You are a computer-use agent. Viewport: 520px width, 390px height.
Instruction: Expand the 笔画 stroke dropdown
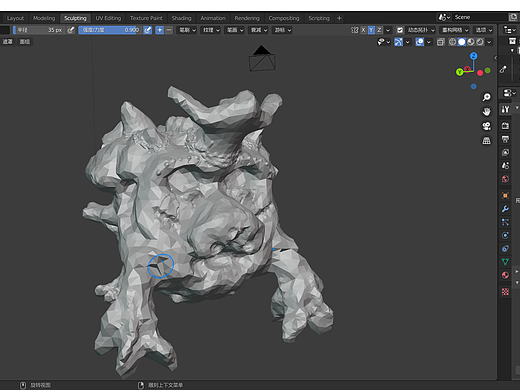pos(235,30)
